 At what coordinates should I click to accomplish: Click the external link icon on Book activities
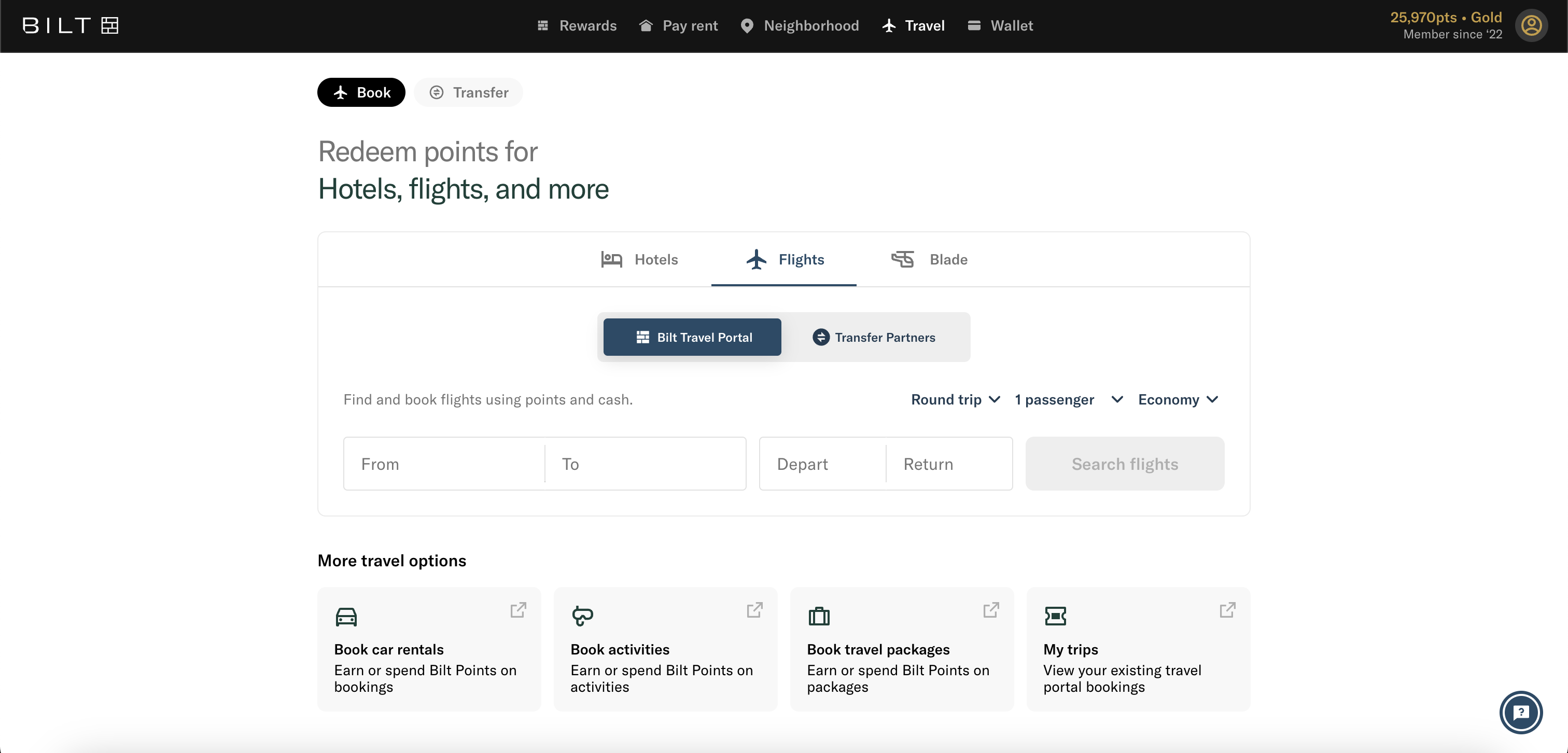click(755, 609)
